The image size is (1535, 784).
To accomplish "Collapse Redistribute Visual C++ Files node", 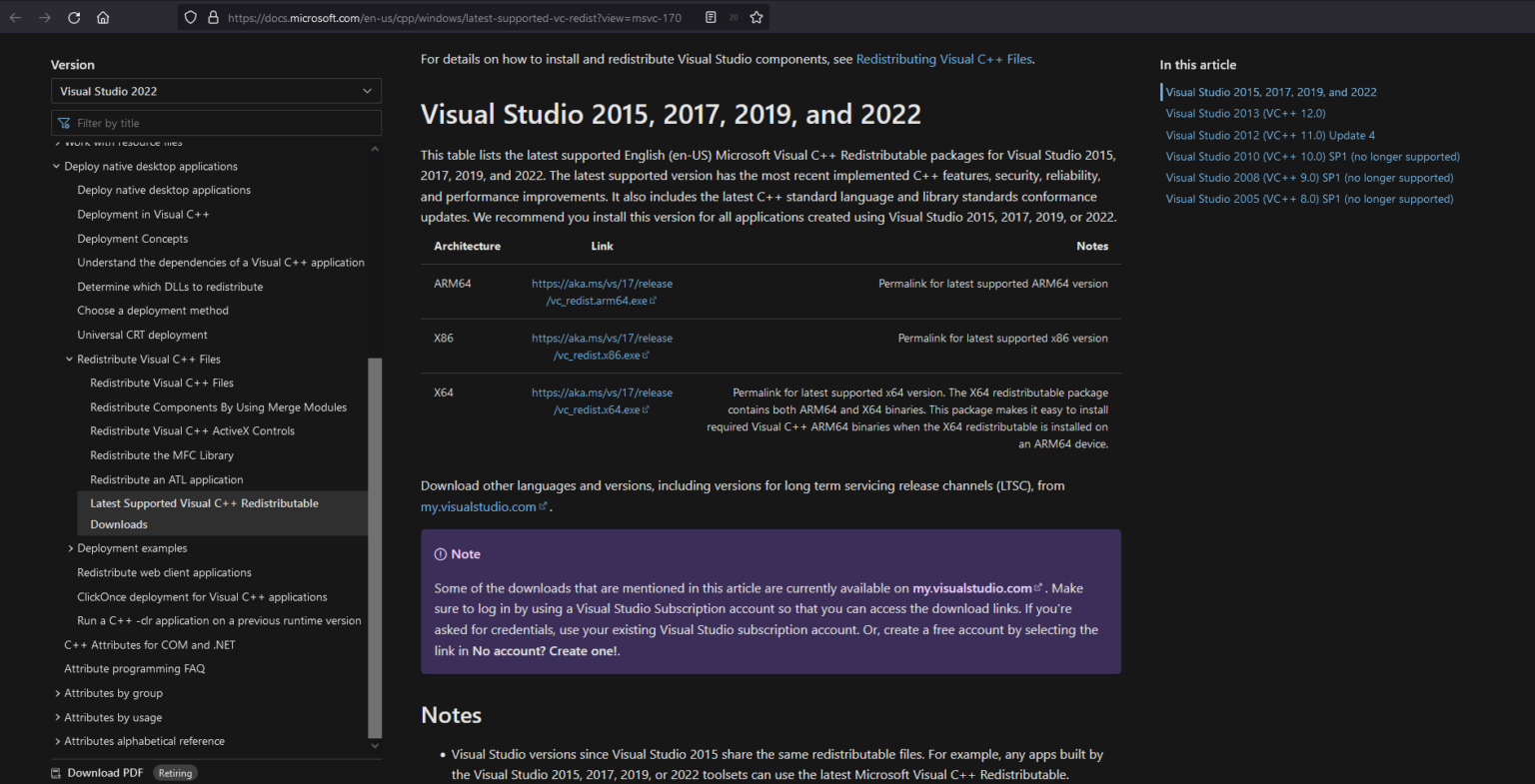I will pos(70,360).
